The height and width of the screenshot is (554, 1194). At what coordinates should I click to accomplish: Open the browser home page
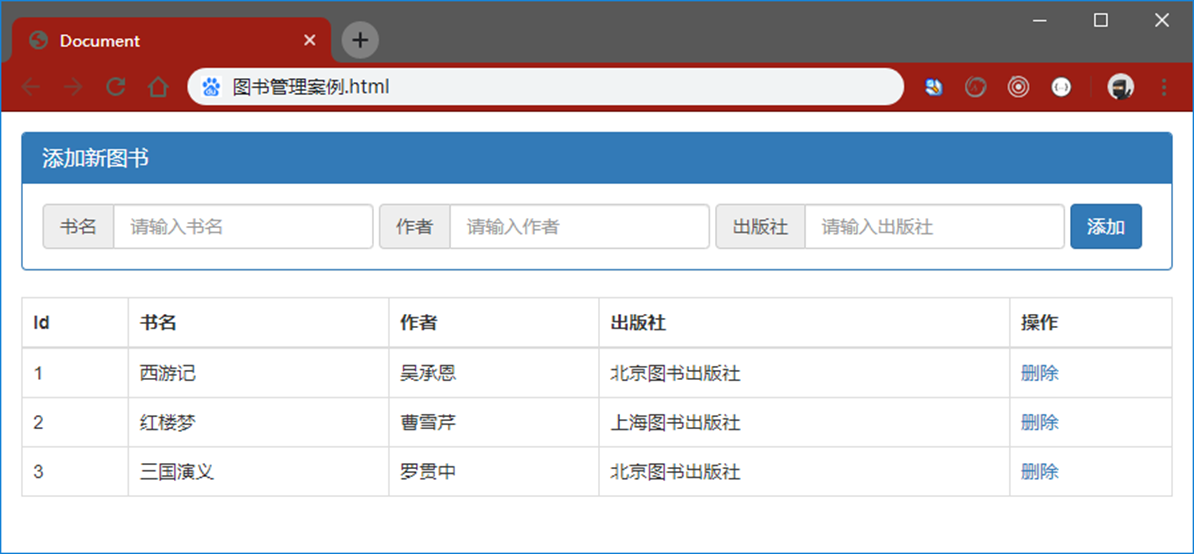(x=158, y=88)
